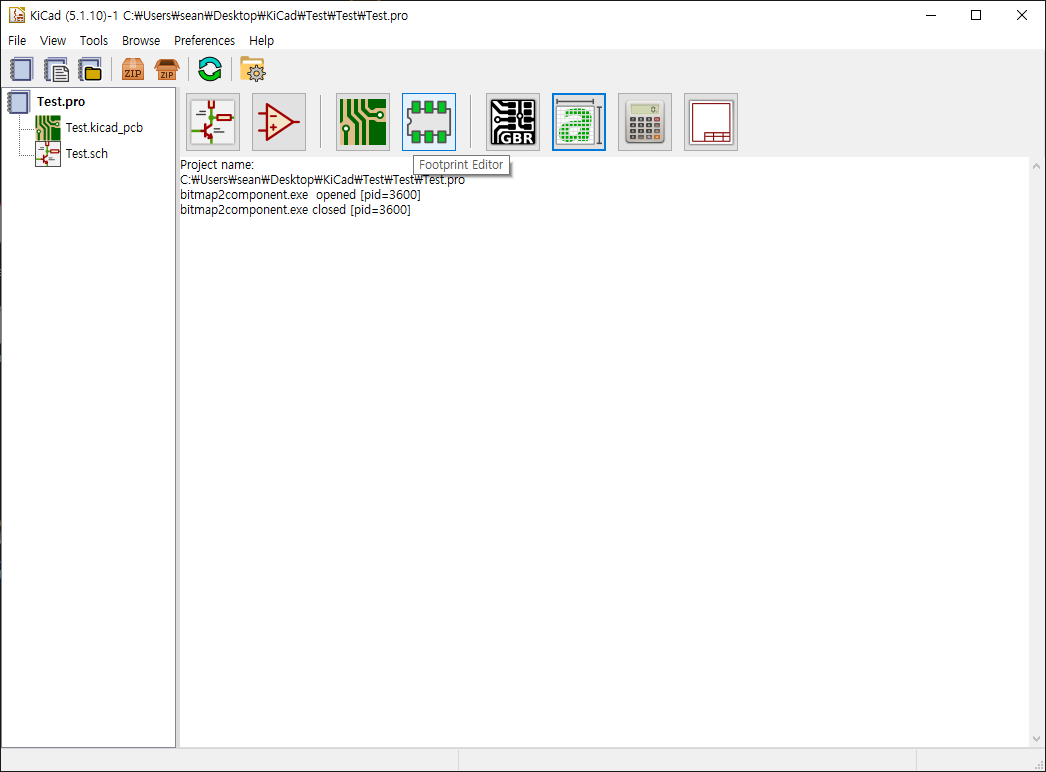
Task: Close the KiCad window
Action: tap(1021, 15)
